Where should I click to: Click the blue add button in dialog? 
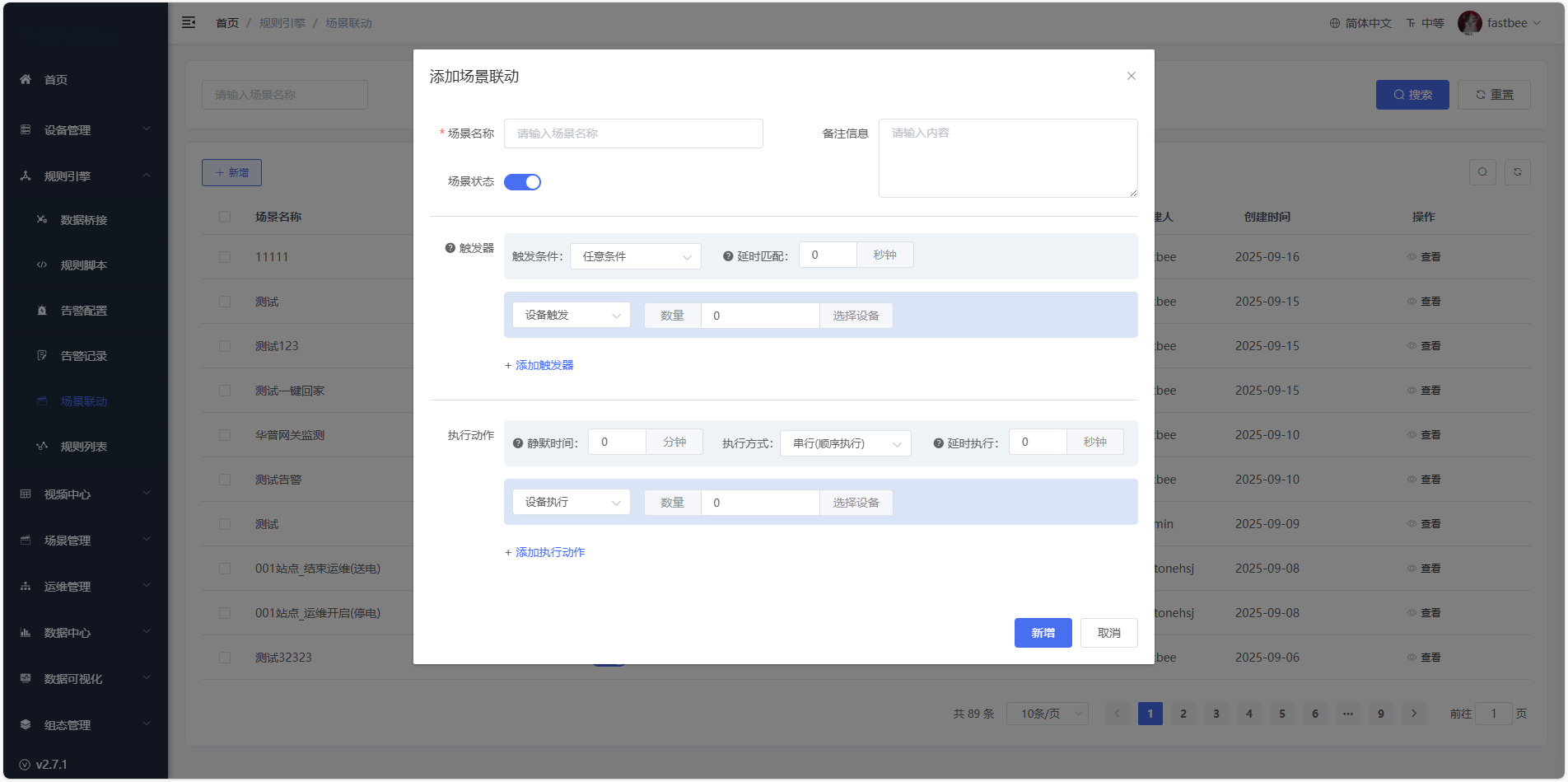[x=1043, y=633]
